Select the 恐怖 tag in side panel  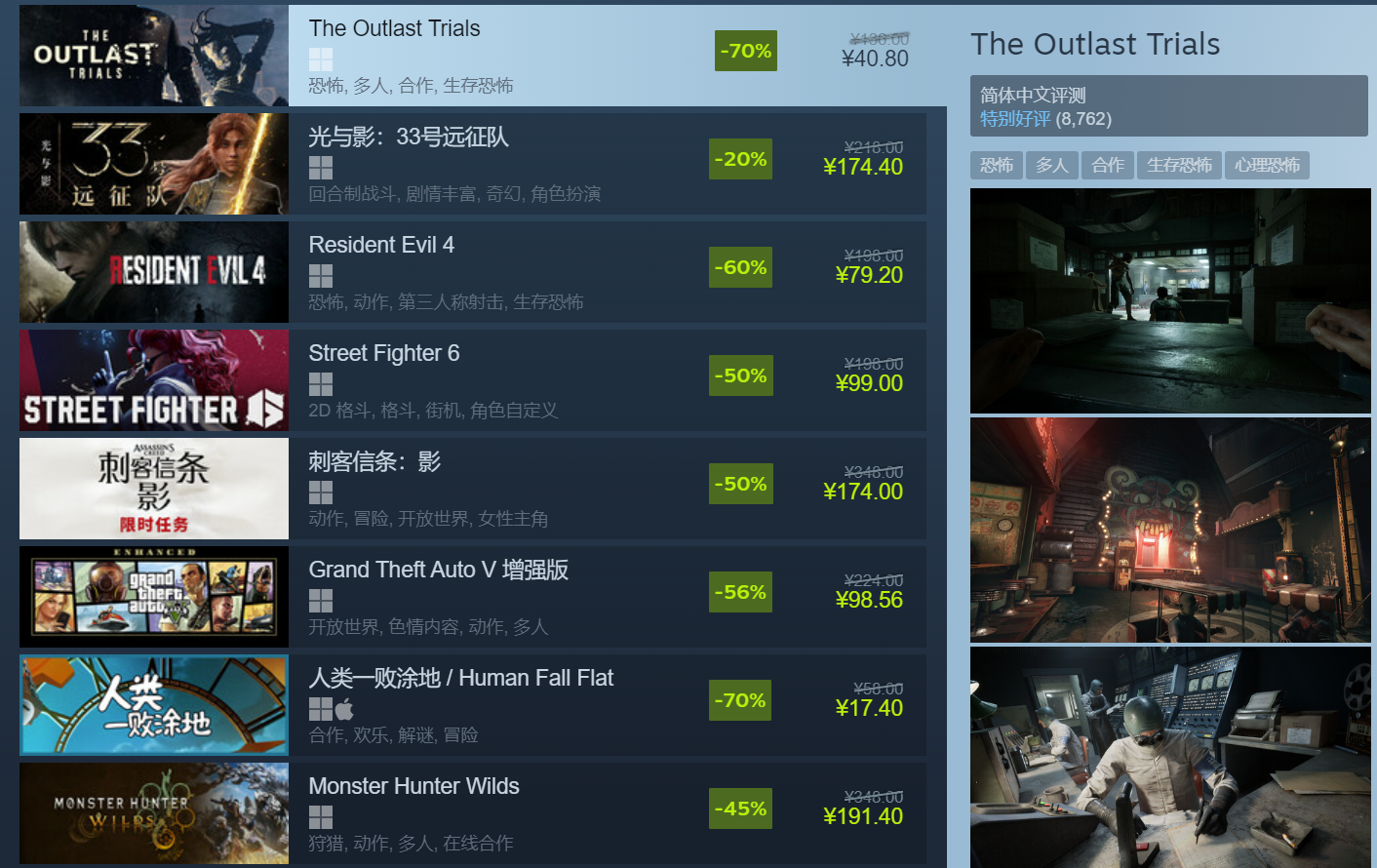[996, 165]
